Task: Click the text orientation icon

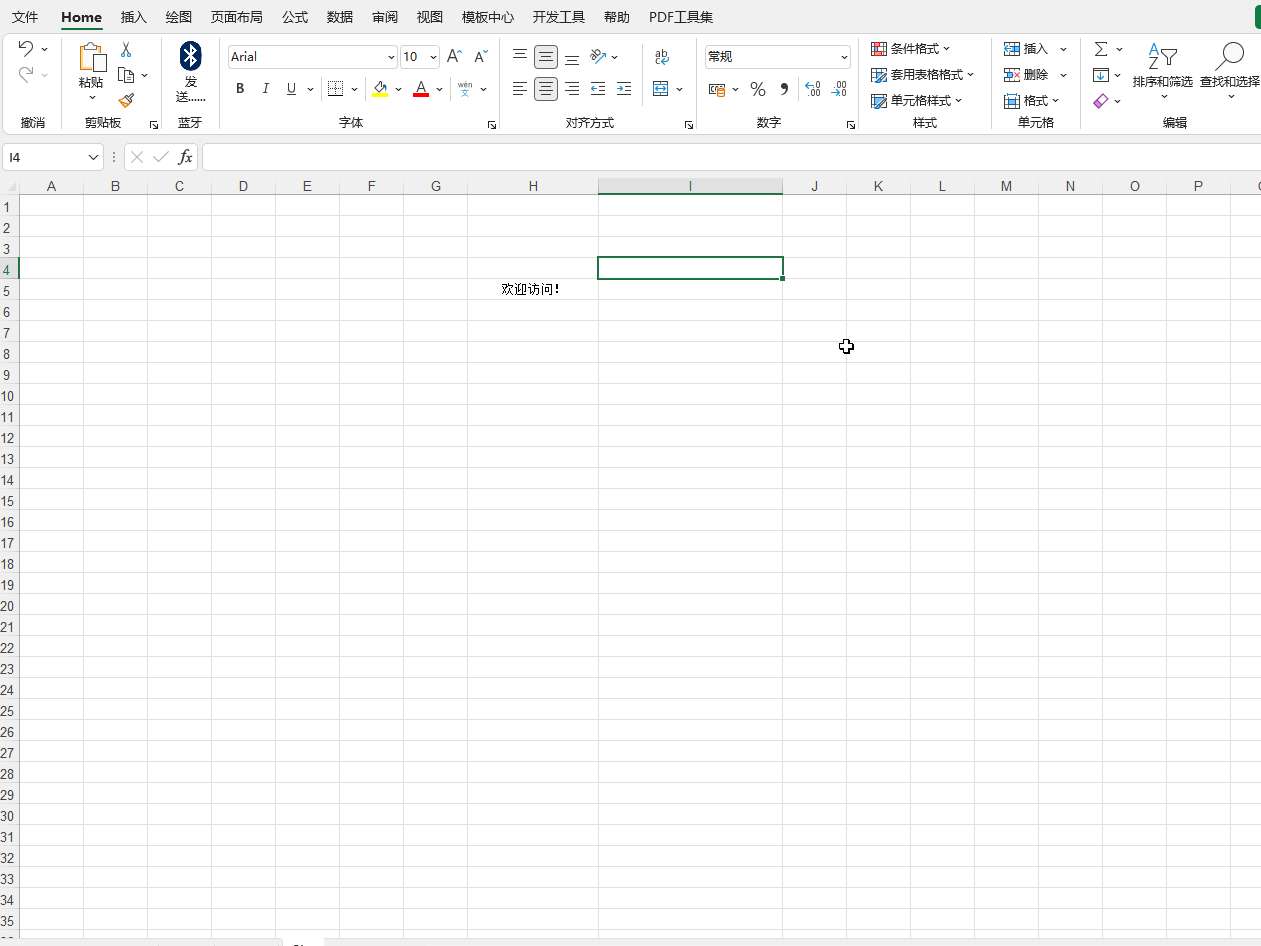Action: pos(598,57)
